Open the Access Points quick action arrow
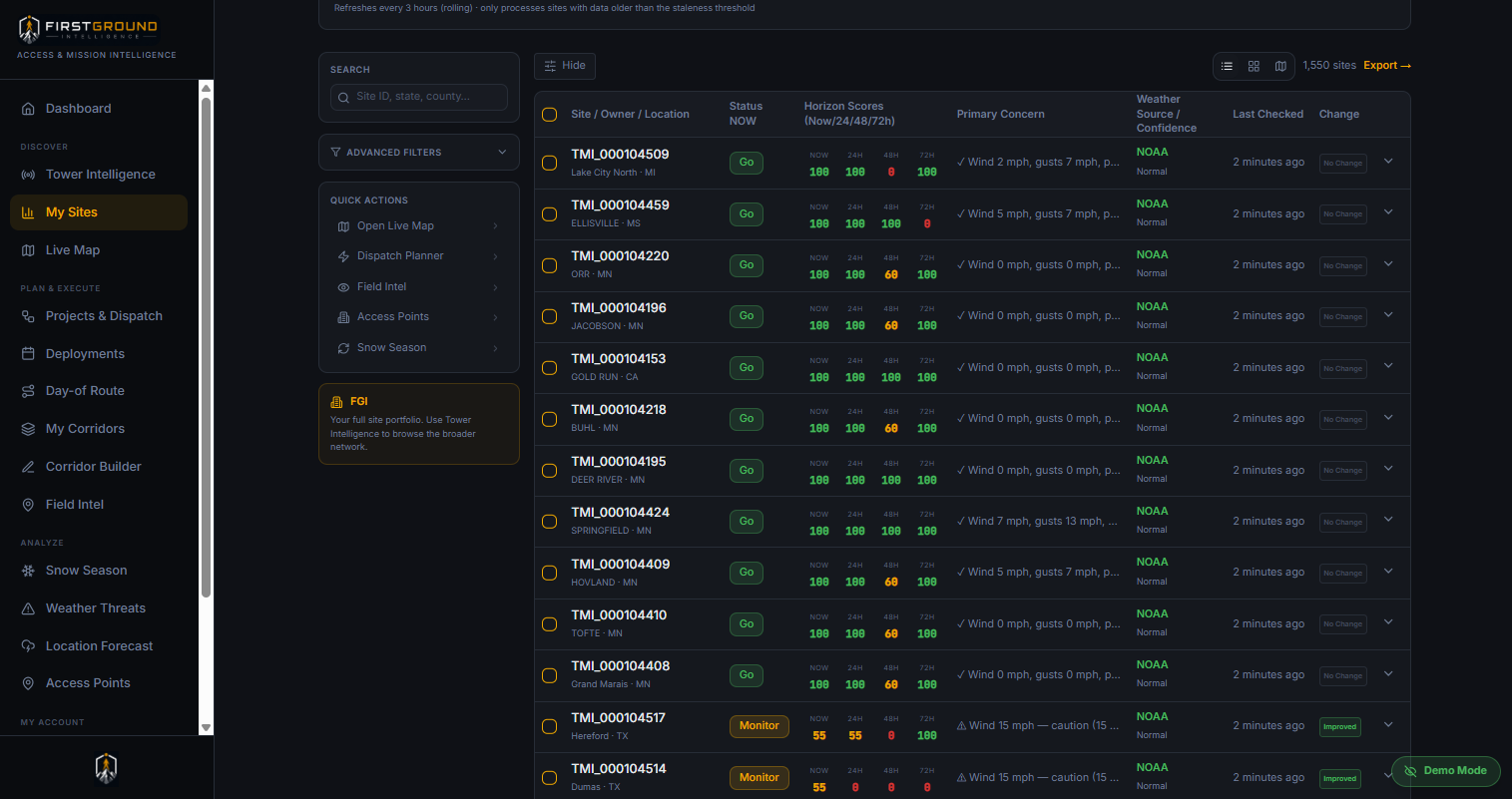The image size is (1512, 799). pos(496,317)
